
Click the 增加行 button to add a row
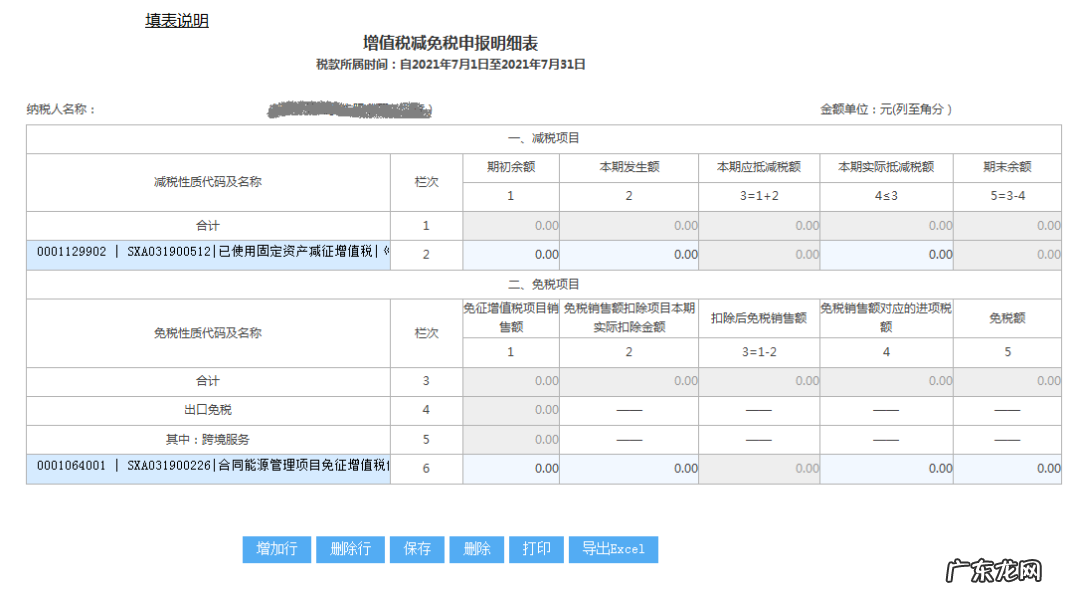277,549
